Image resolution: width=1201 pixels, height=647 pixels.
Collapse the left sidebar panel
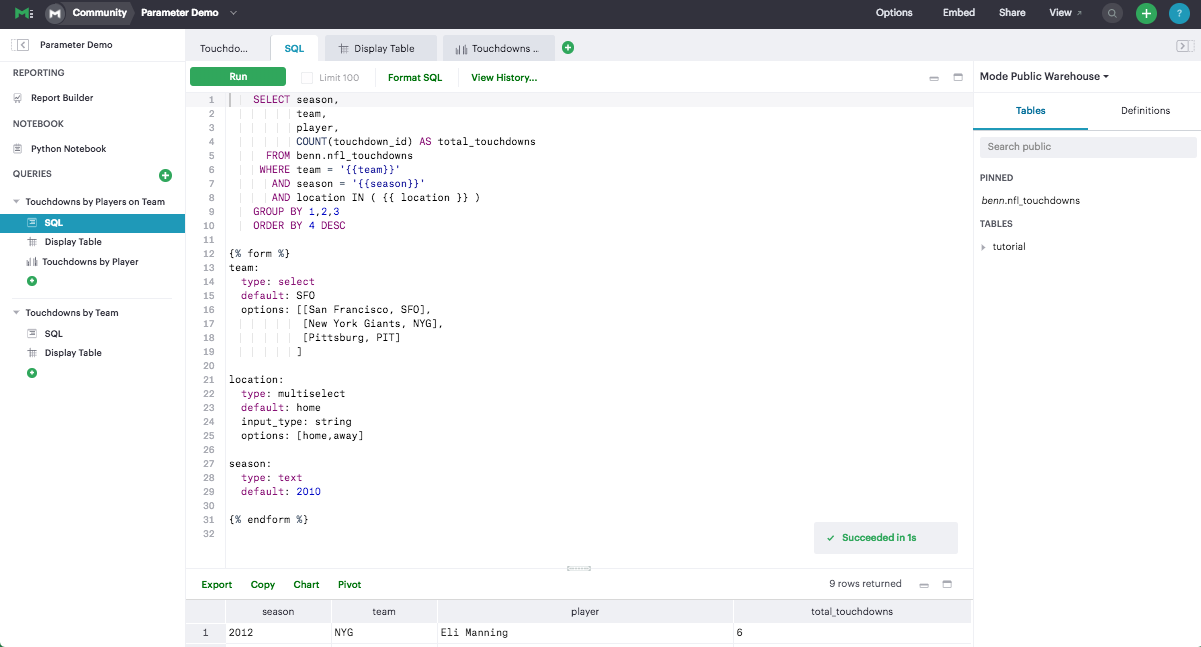[20, 45]
